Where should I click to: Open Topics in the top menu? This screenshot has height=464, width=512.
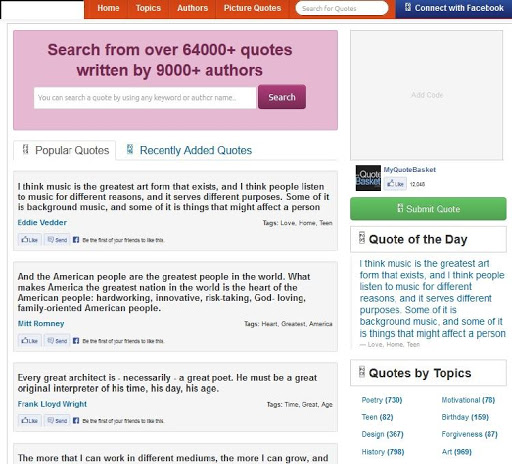tap(148, 8)
